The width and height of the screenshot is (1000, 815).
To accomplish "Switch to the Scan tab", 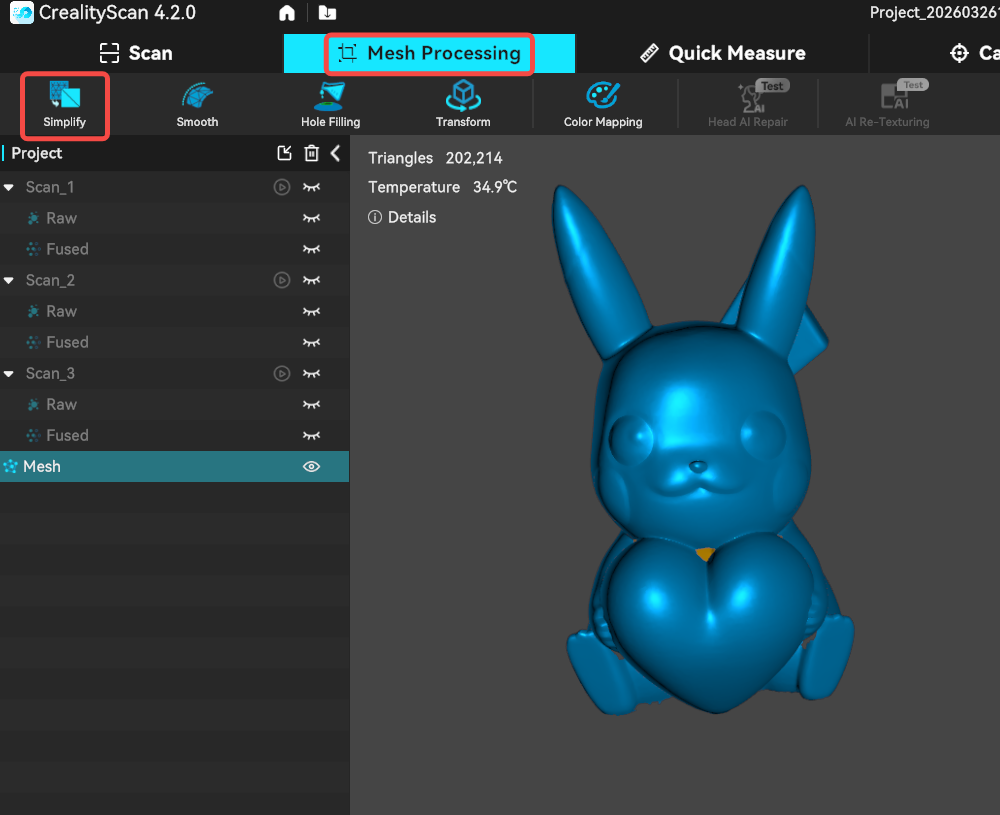I will (x=136, y=53).
